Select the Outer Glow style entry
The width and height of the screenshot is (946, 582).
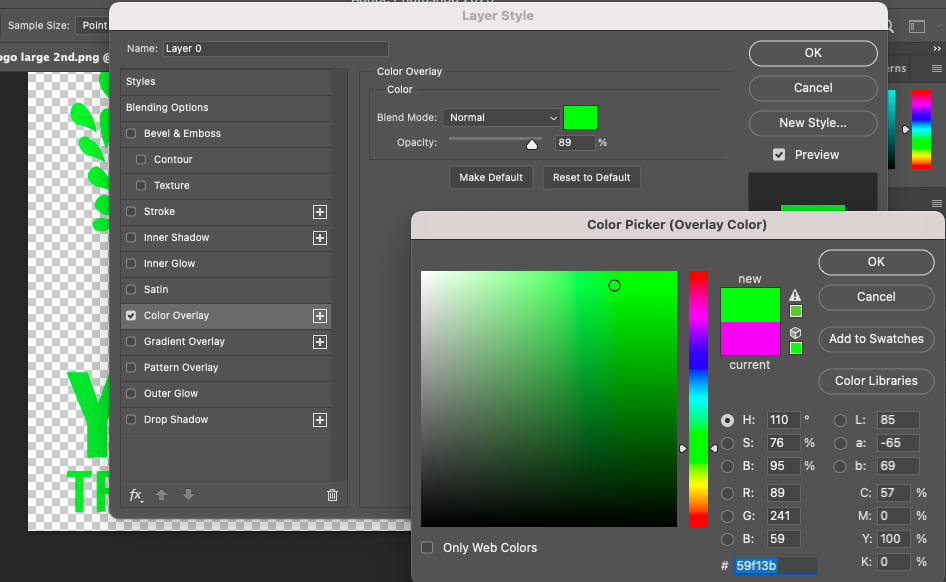click(226, 393)
